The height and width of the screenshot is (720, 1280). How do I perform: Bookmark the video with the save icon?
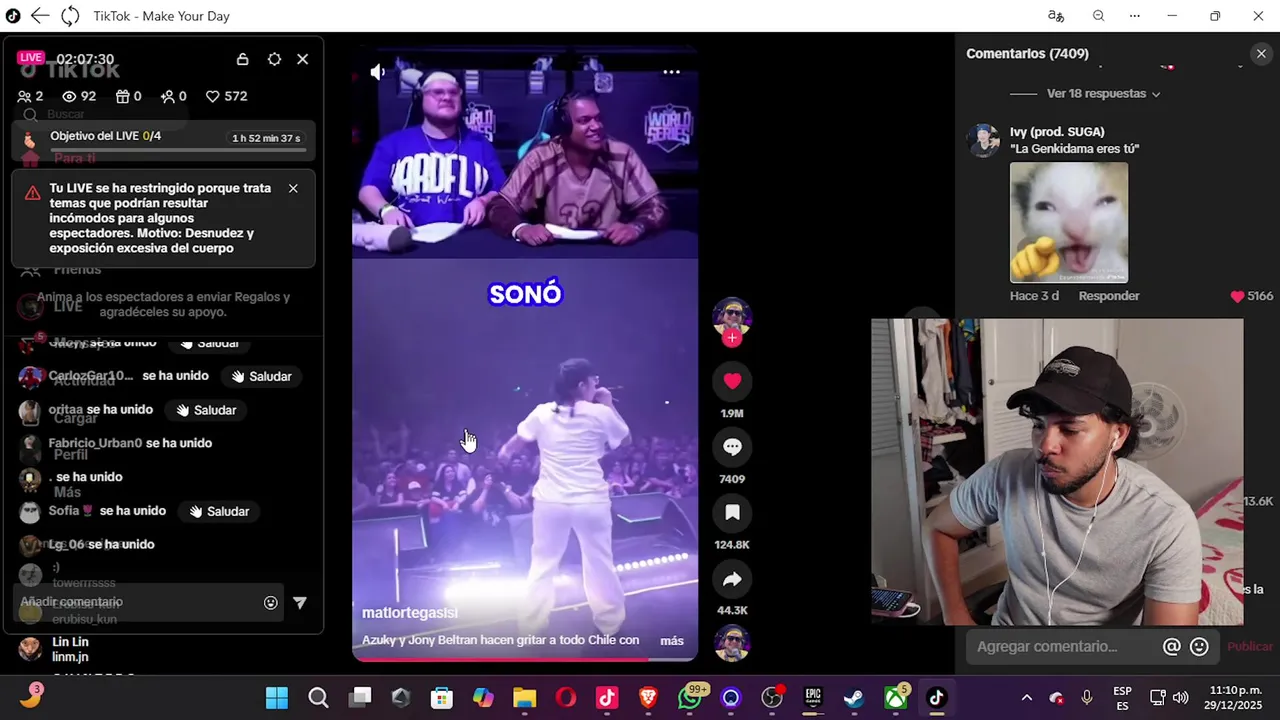[732, 513]
